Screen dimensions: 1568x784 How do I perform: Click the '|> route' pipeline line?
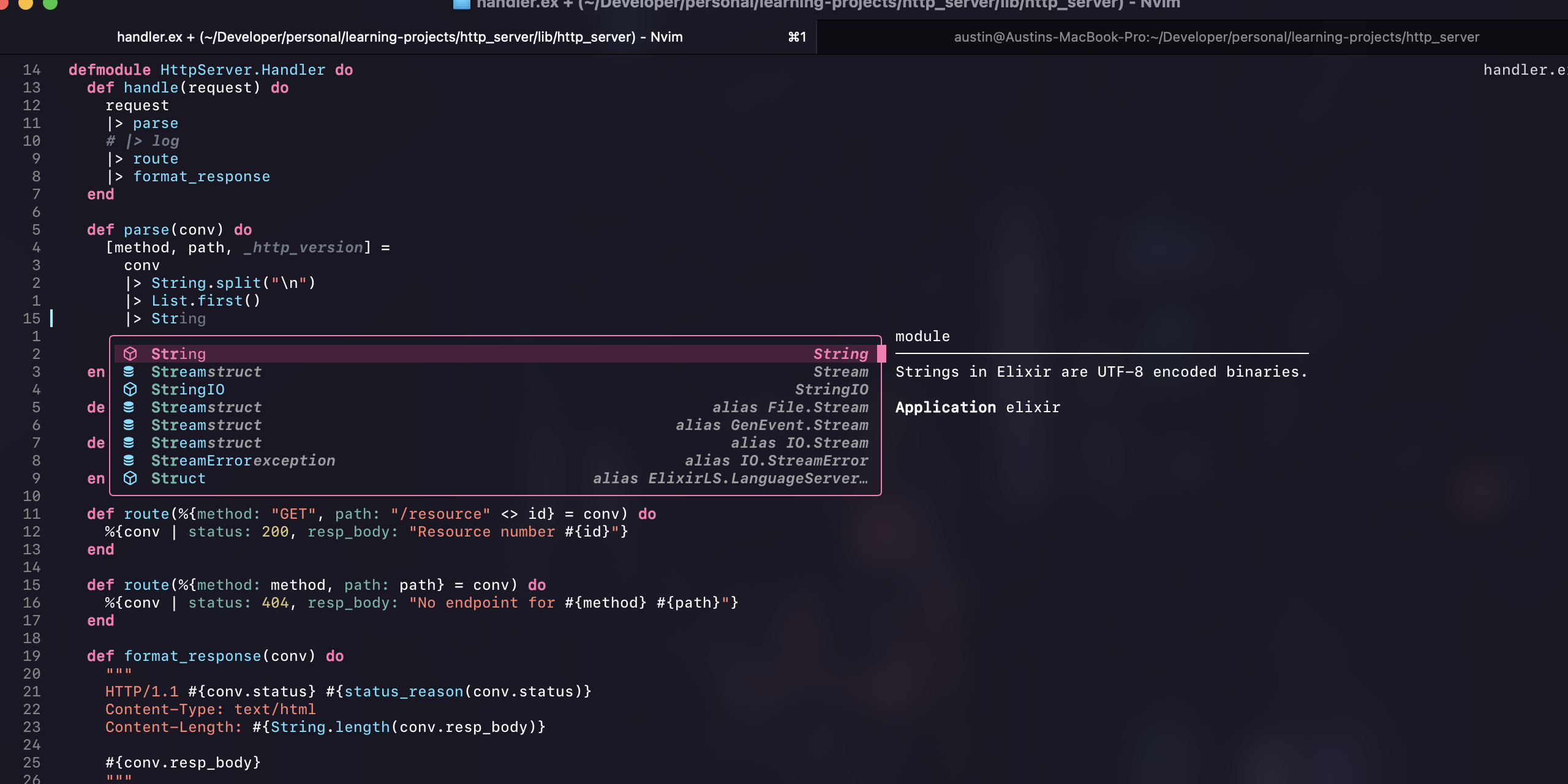point(142,159)
